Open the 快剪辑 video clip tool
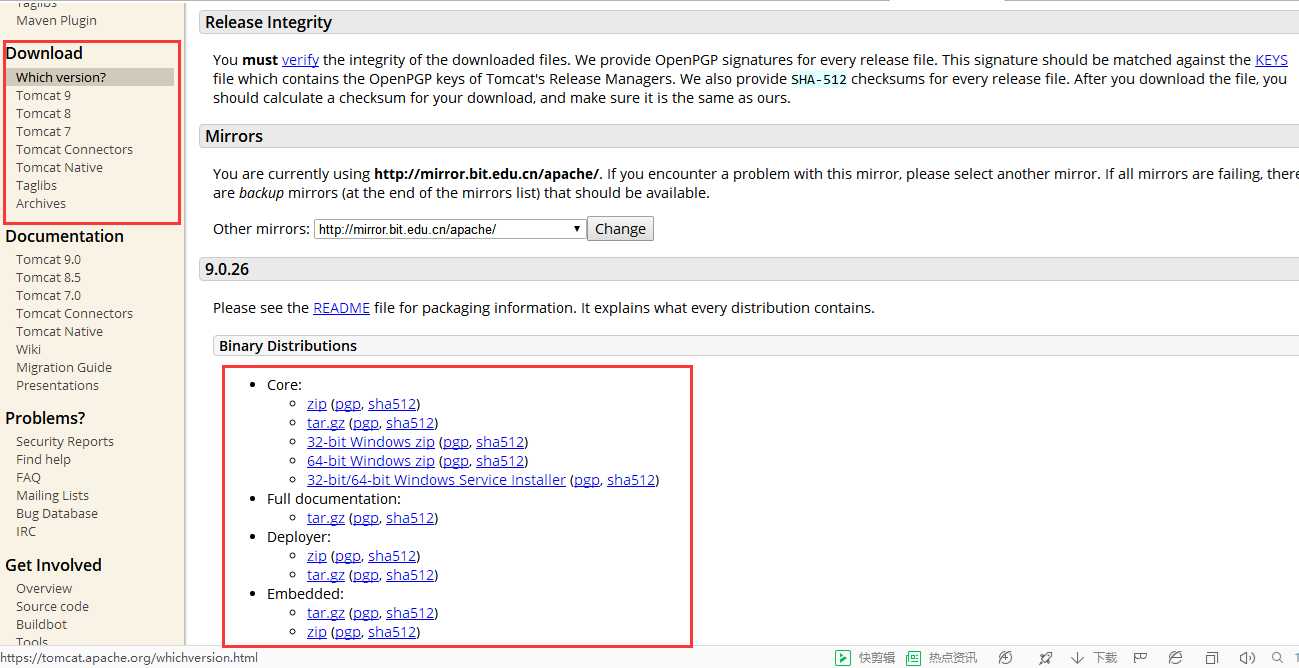1299x668 pixels. [865, 658]
